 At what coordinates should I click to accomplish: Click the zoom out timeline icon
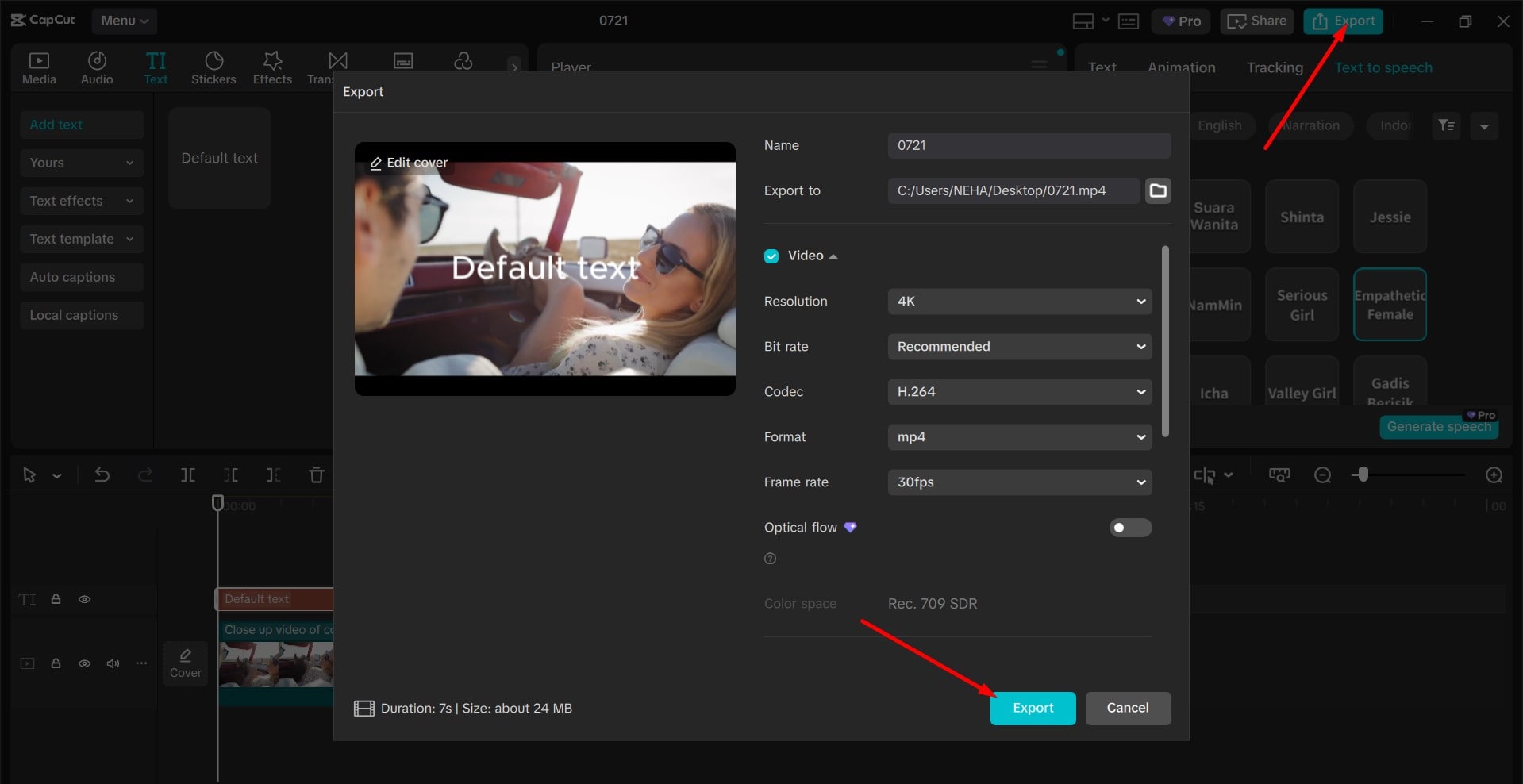pyautogui.click(x=1322, y=475)
